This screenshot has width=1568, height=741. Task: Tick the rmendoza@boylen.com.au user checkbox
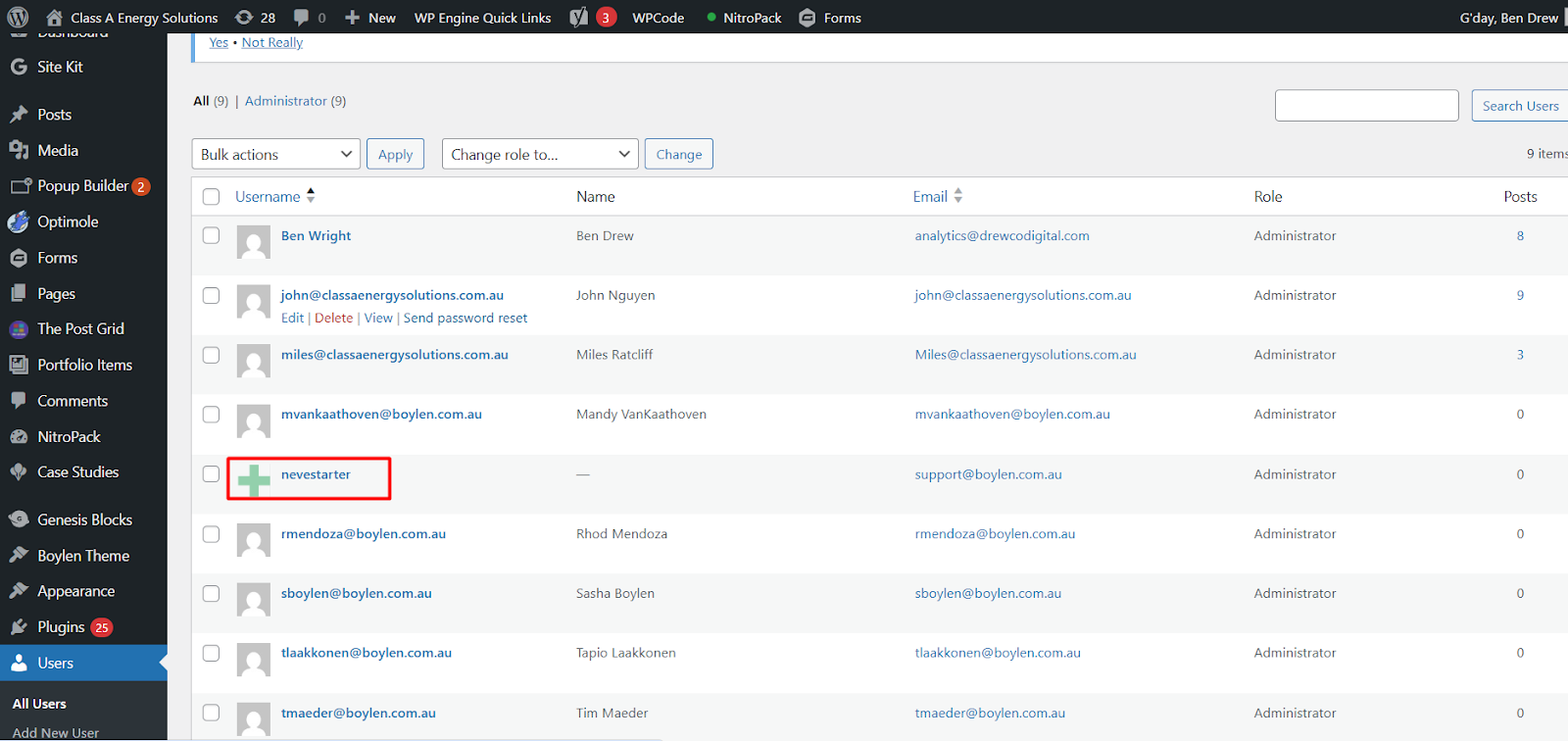point(211,534)
